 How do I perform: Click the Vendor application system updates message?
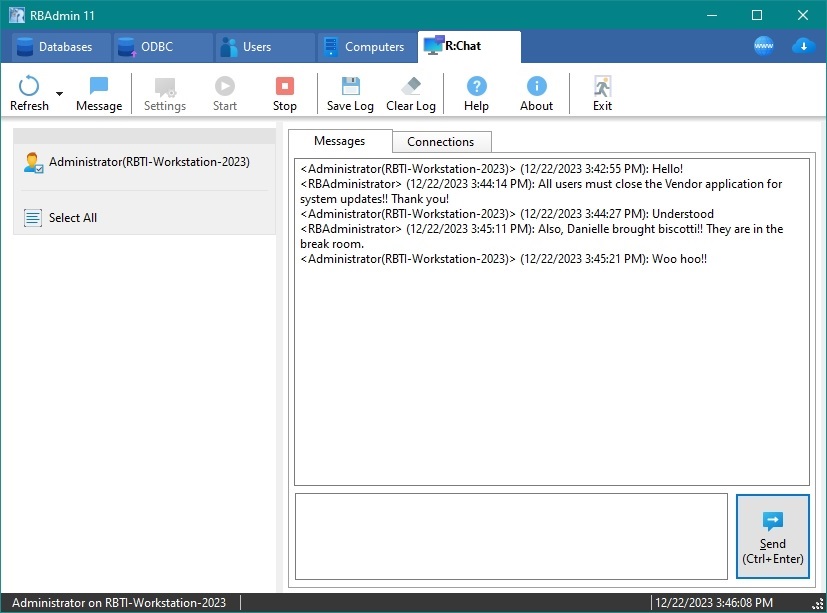(541, 191)
